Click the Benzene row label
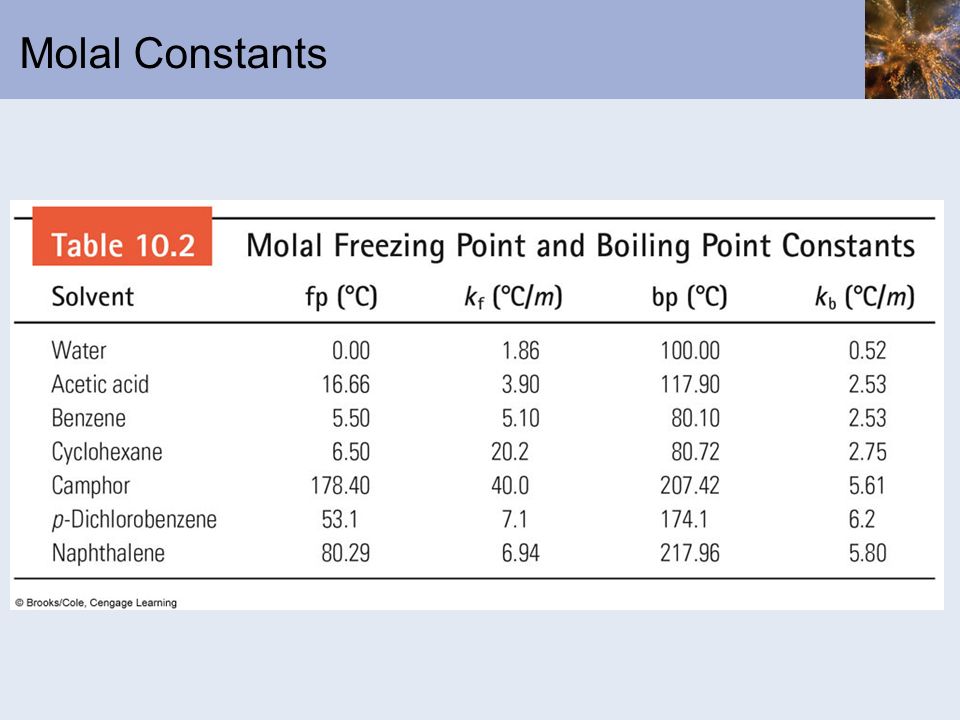 pyautogui.click(x=89, y=418)
